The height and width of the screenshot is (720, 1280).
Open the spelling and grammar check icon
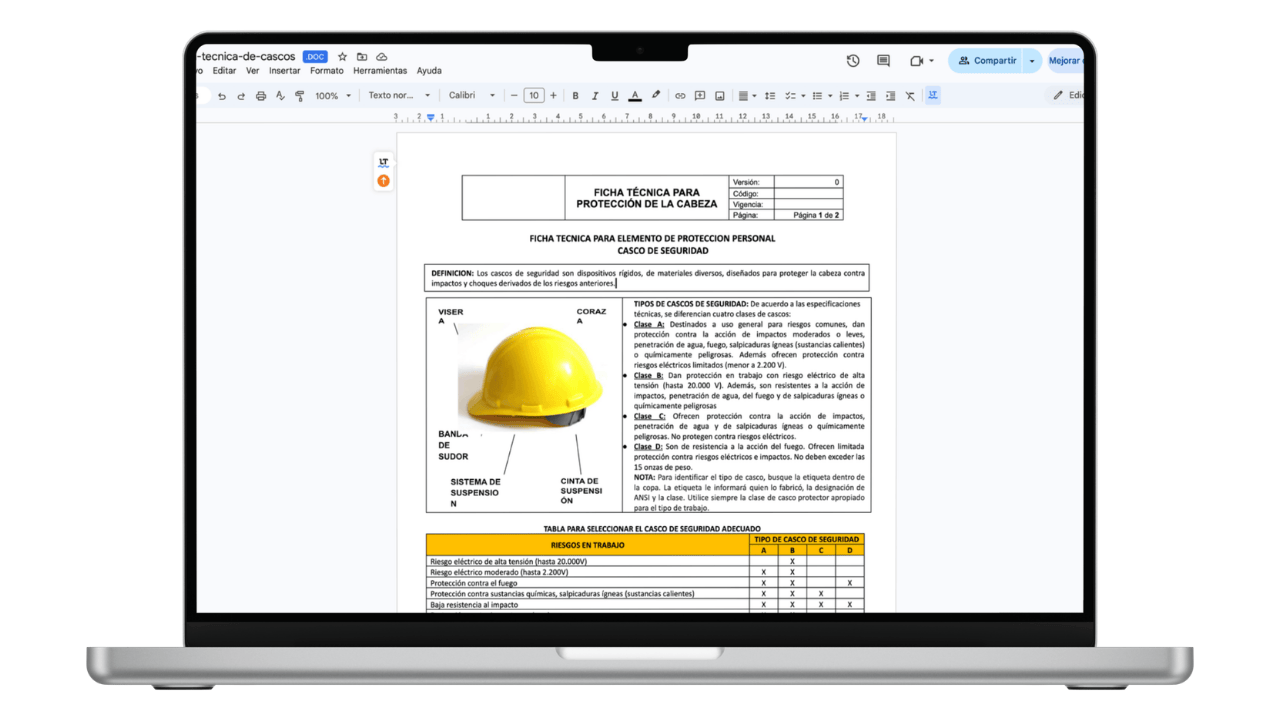tap(279, 95)
